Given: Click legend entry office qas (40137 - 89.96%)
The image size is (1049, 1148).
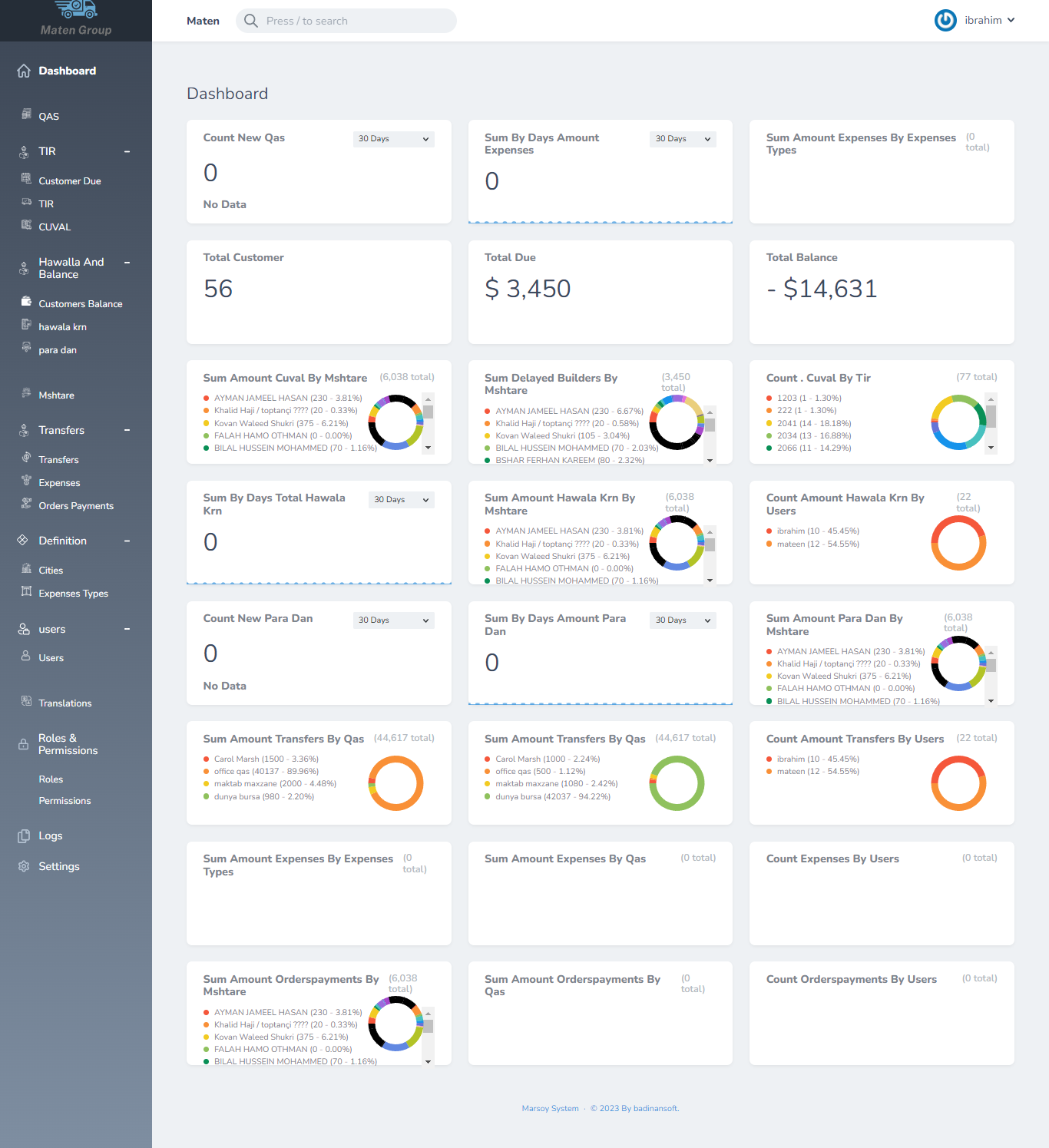Looking at the screenshot, I should (x=261, y=771).
